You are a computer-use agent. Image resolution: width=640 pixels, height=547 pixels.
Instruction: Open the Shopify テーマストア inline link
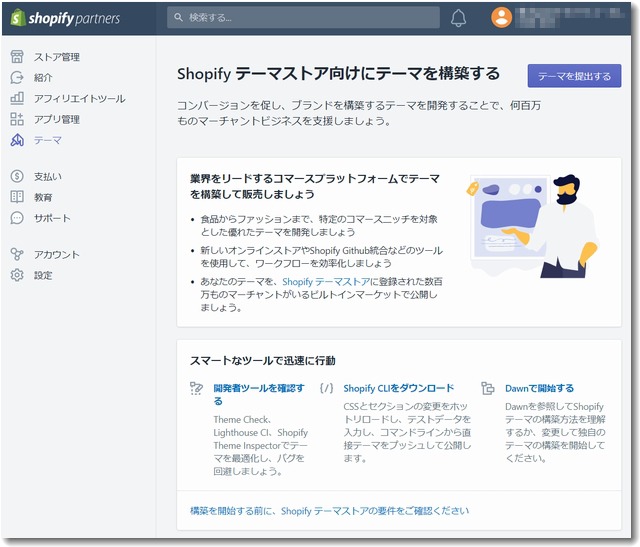point(326,282)
